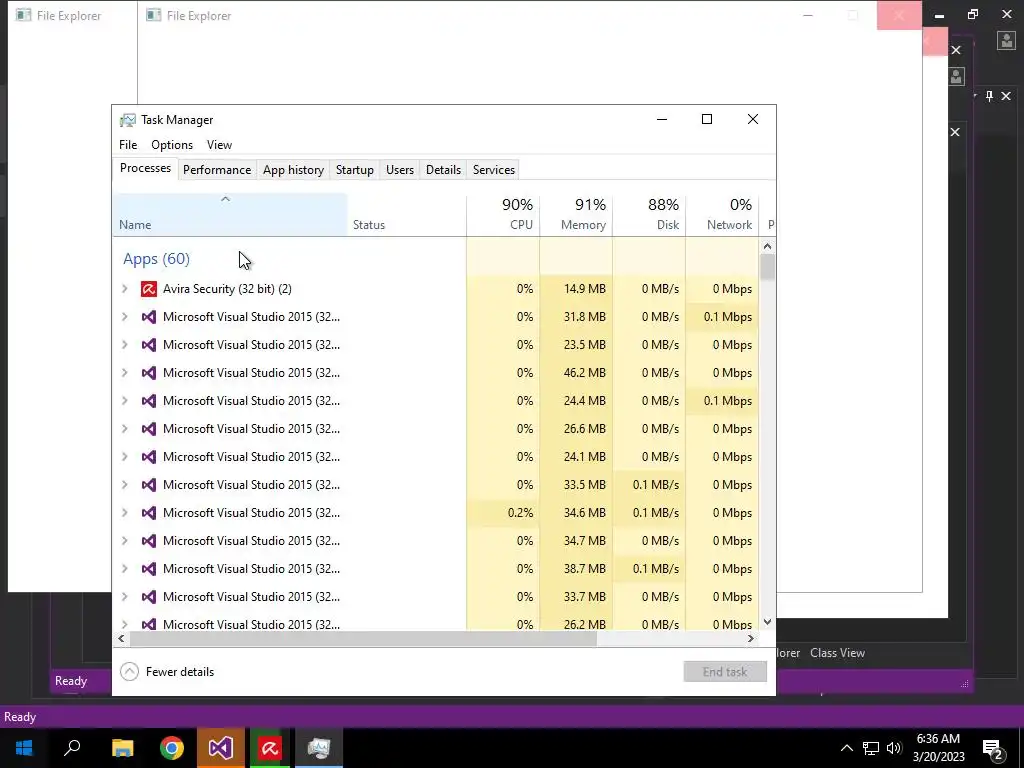Open taskbar Search magnifier

pyautogui.click(x=72, y=748)
